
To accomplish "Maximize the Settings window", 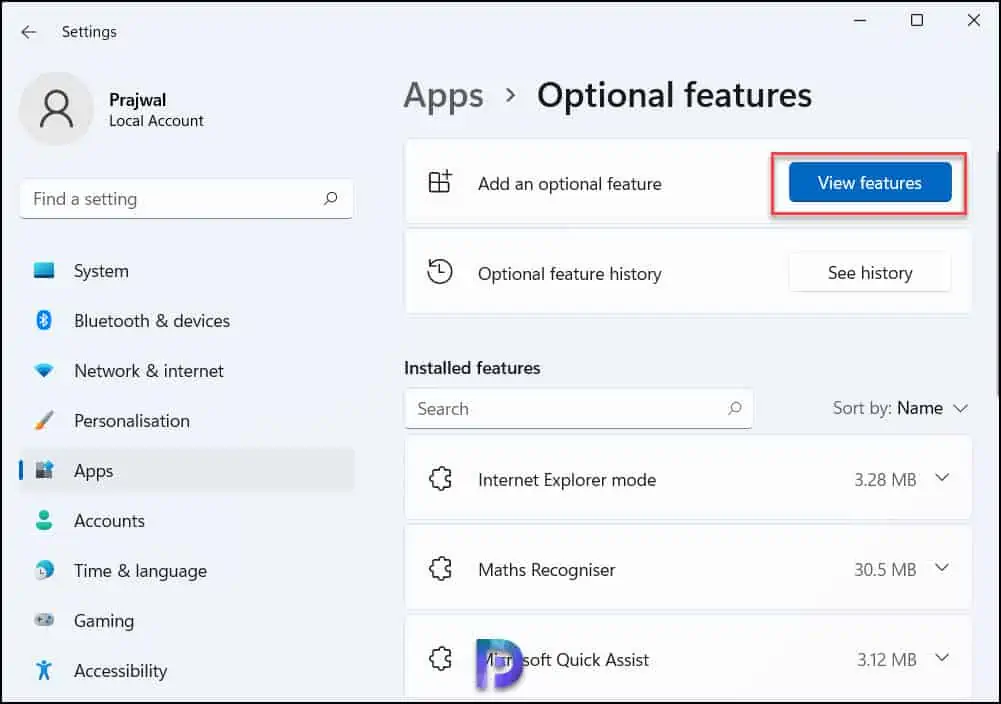I will click(917, 20).
